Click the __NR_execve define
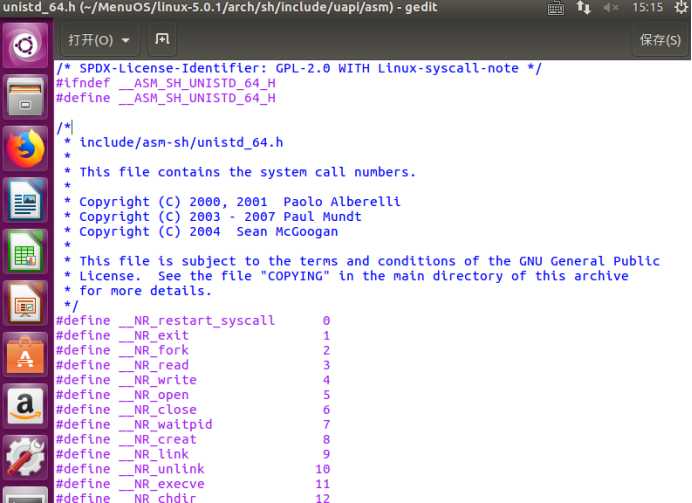 (193, 484)
